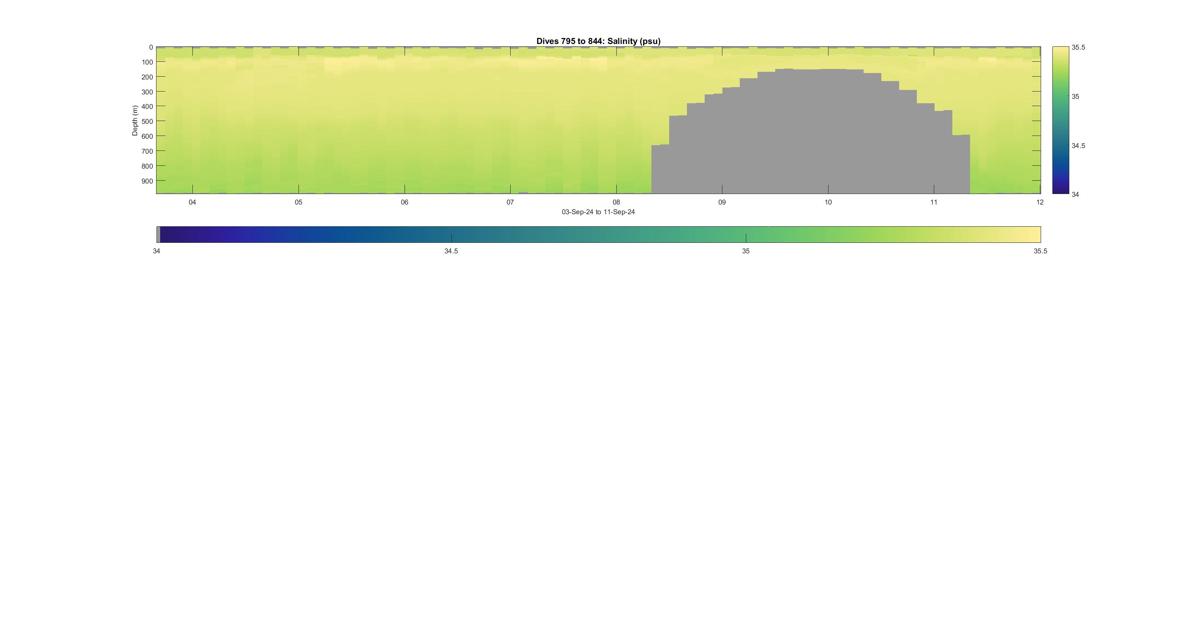The image size is (1200, 622).
Task: Select date tick '04' on x-axis
Action: click(193, 202)
